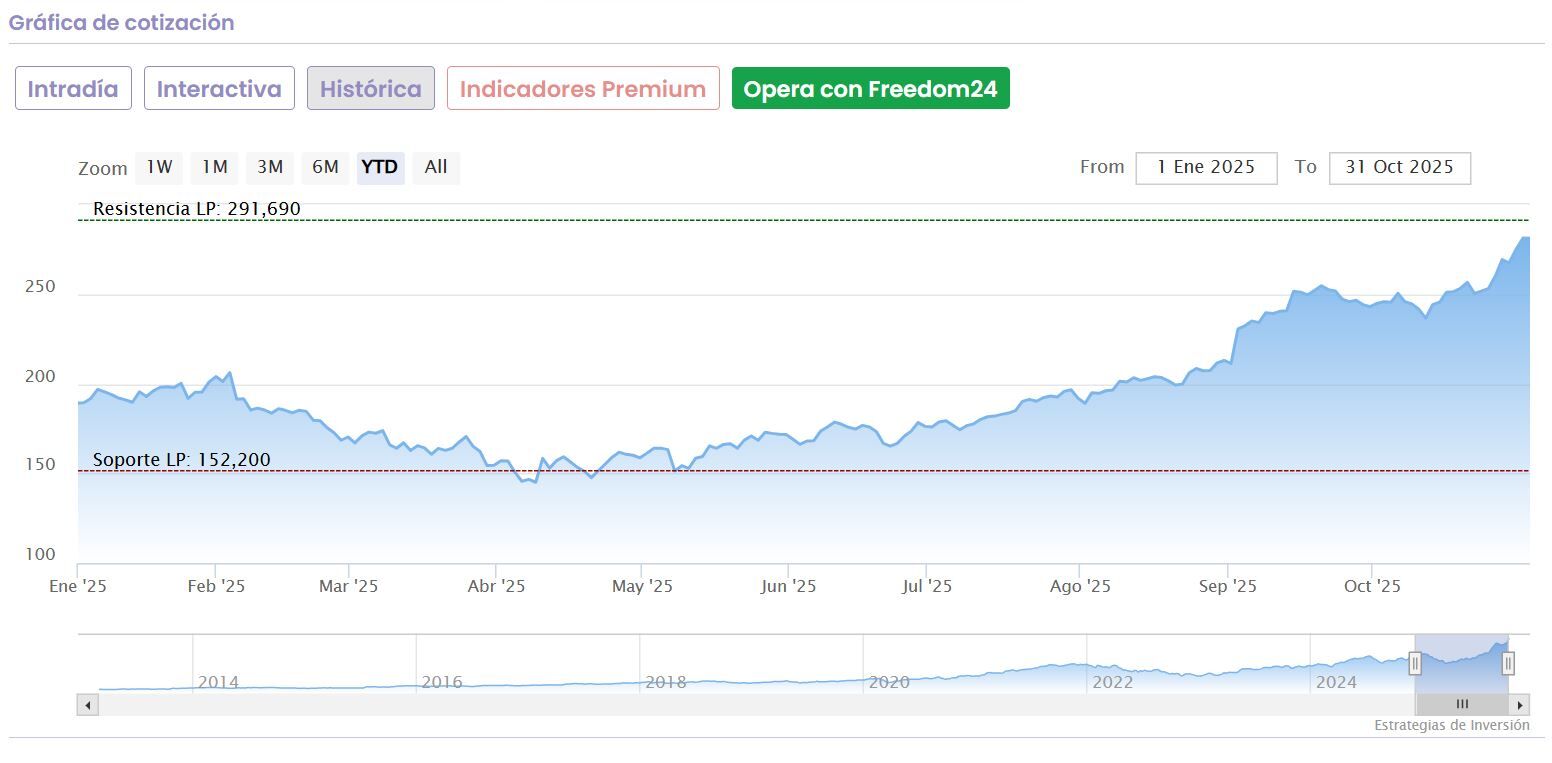The height and width of the screenshot is (763, 1552).
Task: Click the right navigator range handle
Action: (x=1508, y=663)
